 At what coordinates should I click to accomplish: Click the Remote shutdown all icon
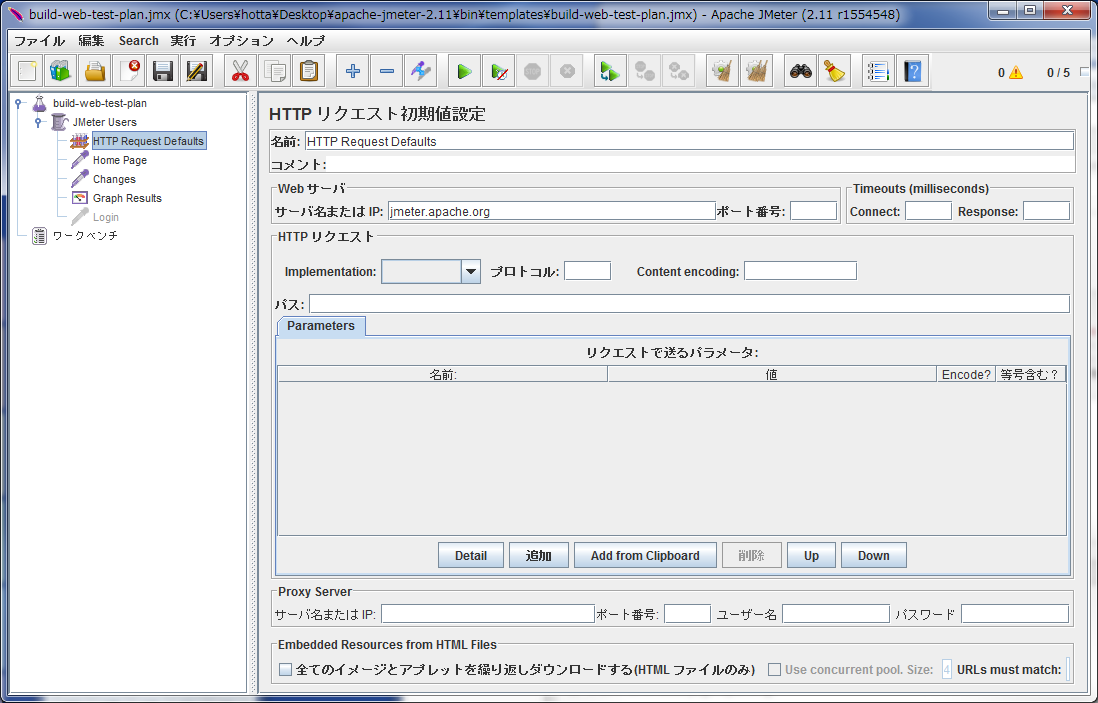point(679,71)
